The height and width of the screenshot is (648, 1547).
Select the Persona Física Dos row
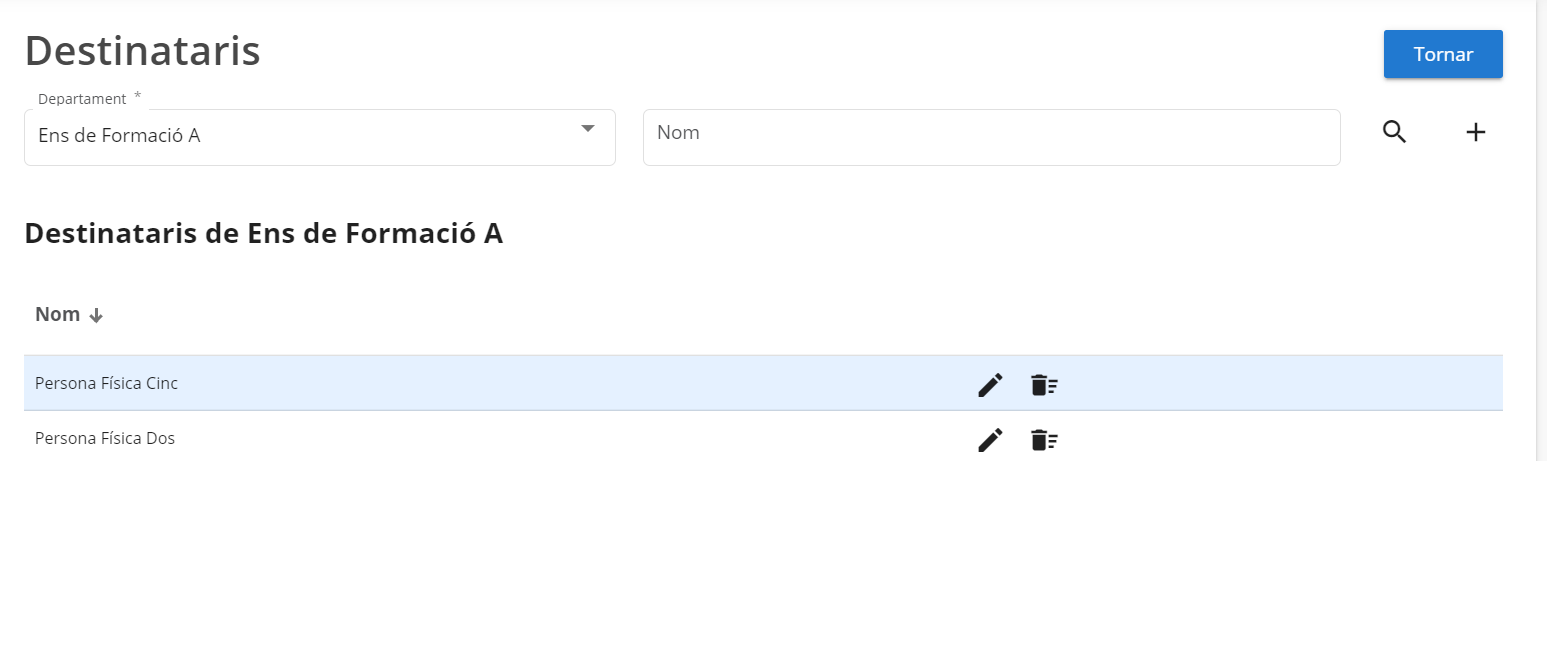pos(105,438)
